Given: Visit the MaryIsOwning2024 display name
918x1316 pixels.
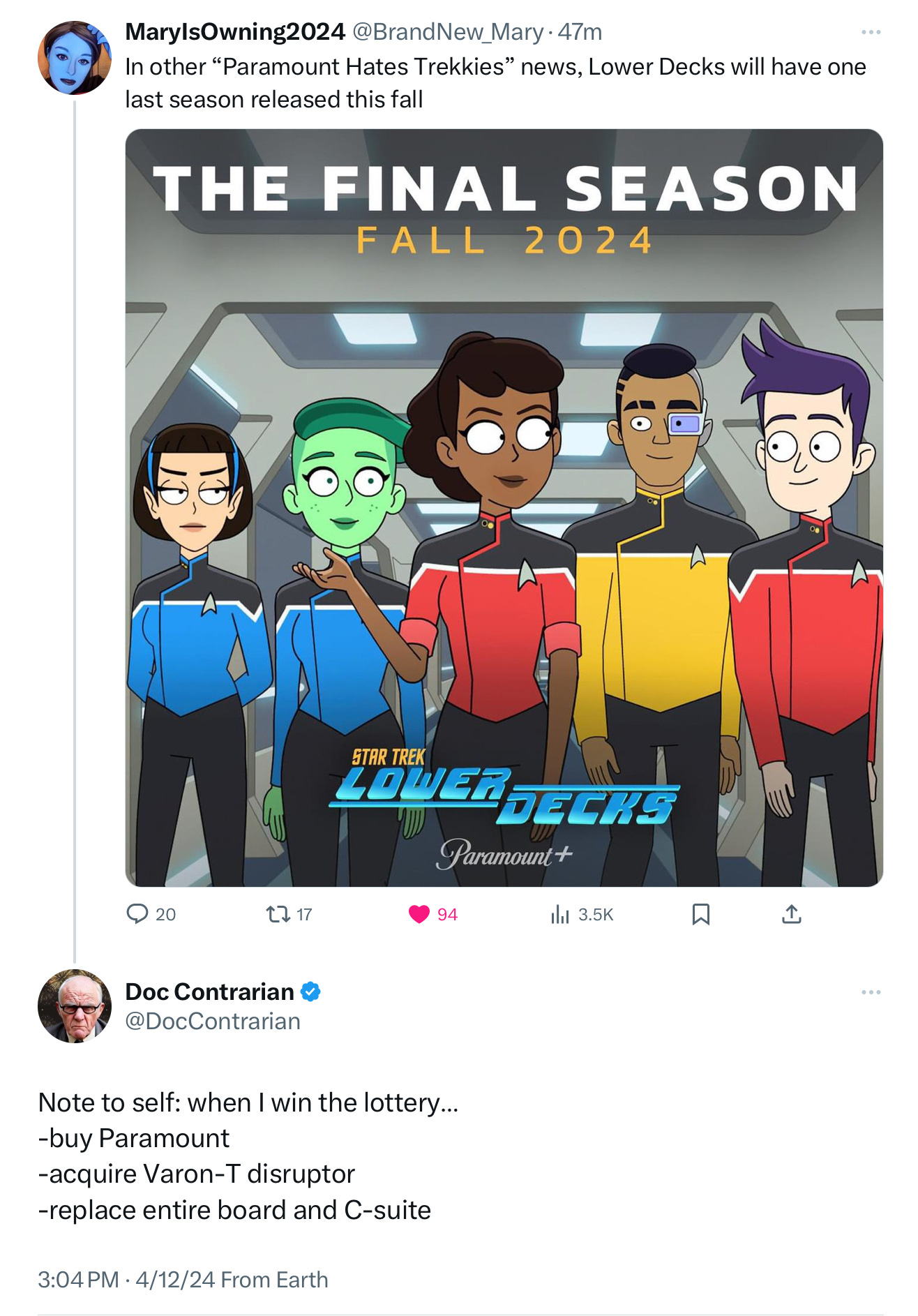Looking at the screenshot, I should (235, 32).
